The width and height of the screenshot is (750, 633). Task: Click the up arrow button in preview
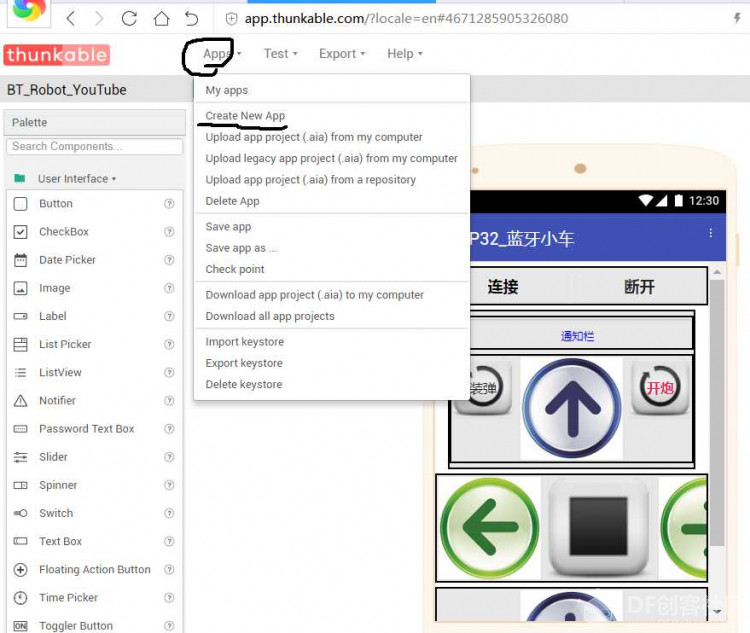(x=572, y=408)
